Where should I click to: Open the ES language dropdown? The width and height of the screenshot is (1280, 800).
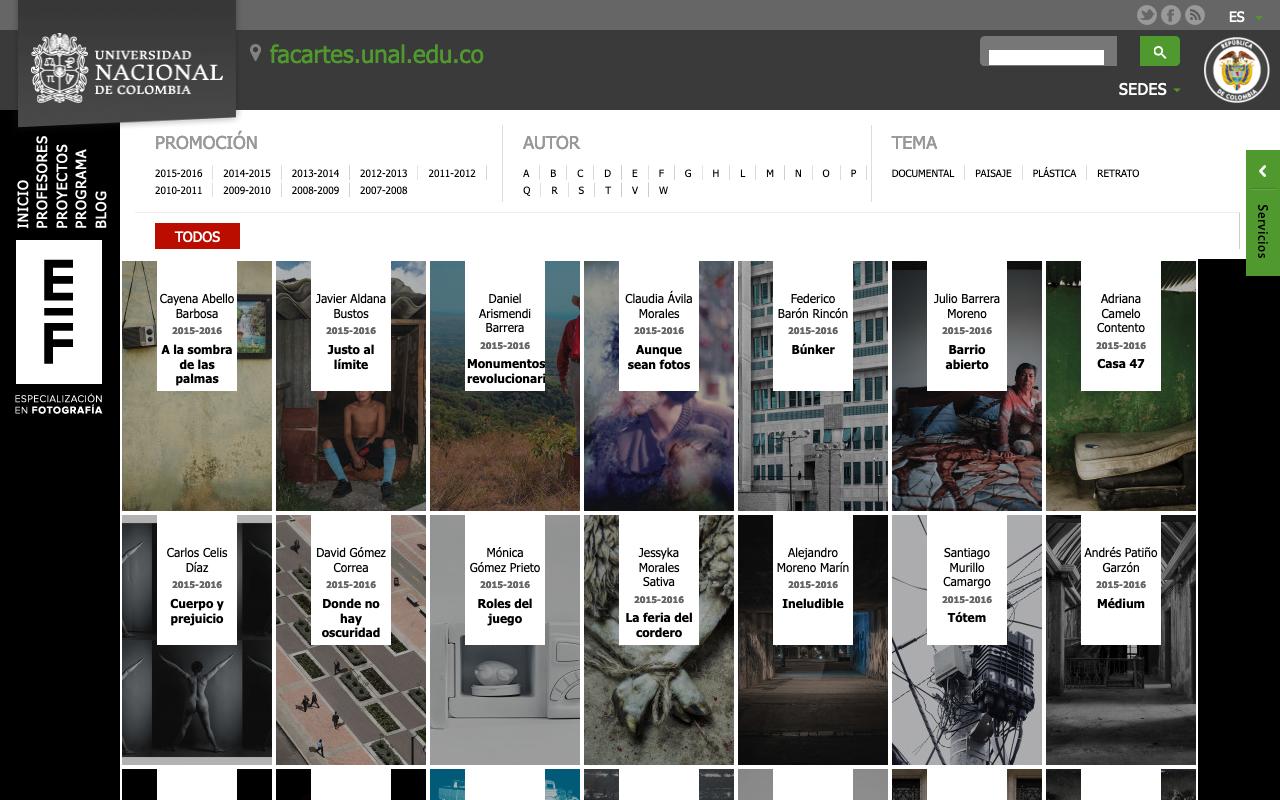point(1245,17)
